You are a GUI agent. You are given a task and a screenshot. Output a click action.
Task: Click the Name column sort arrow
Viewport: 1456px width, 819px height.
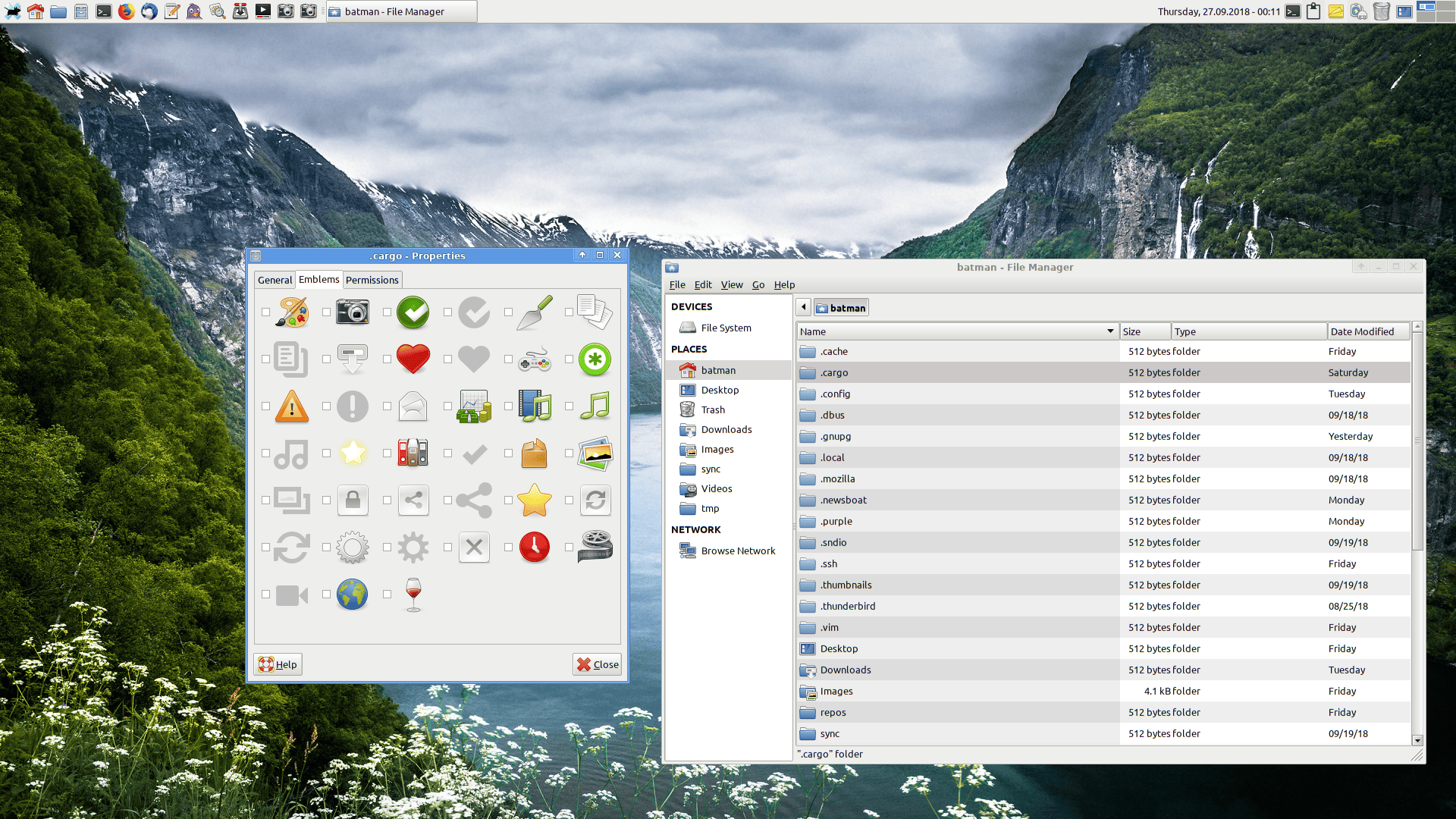pyautogui.click(x=1109, y=331)
